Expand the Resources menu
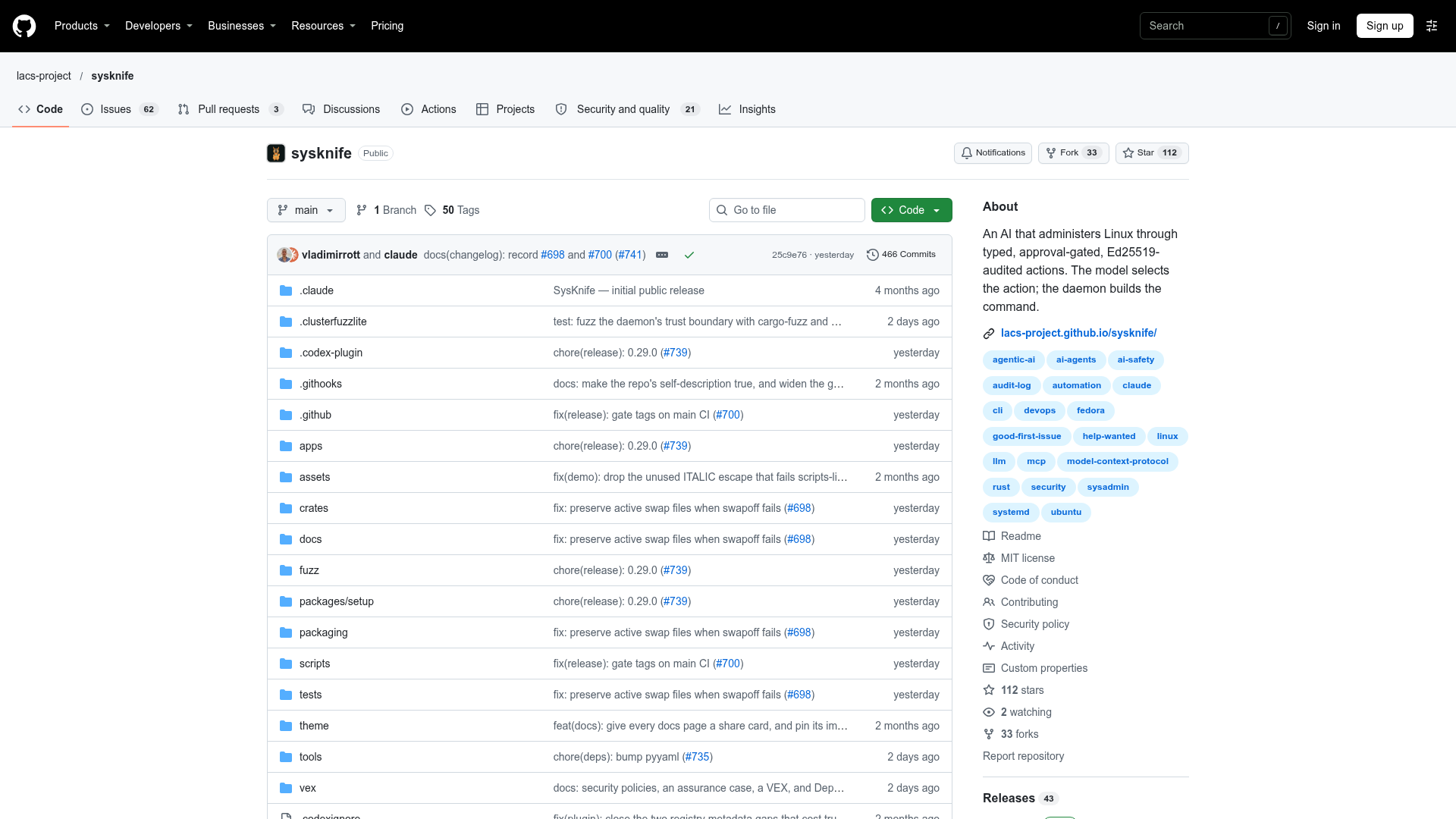The image size is (1456, 819). 323,26
